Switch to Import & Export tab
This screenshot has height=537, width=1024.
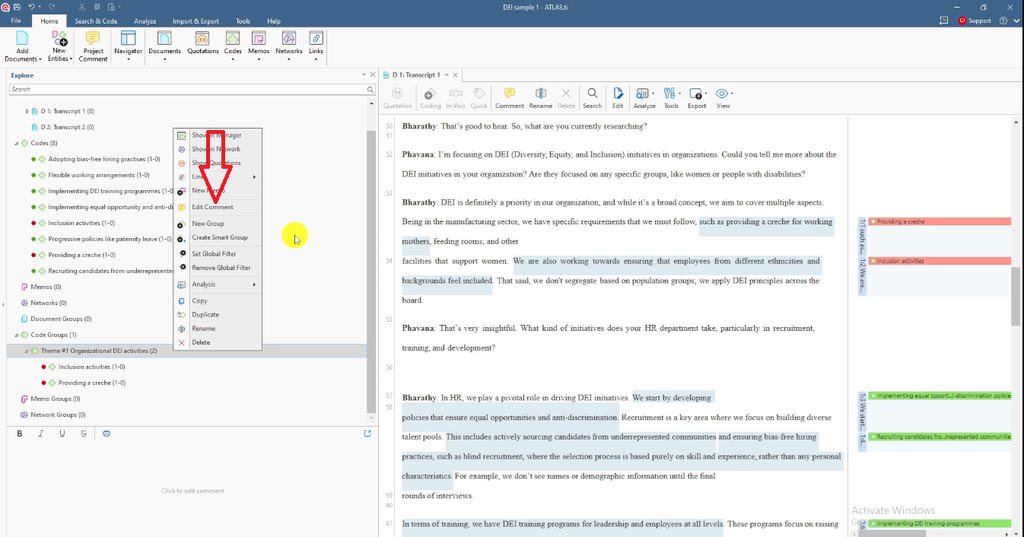point(196,21)
